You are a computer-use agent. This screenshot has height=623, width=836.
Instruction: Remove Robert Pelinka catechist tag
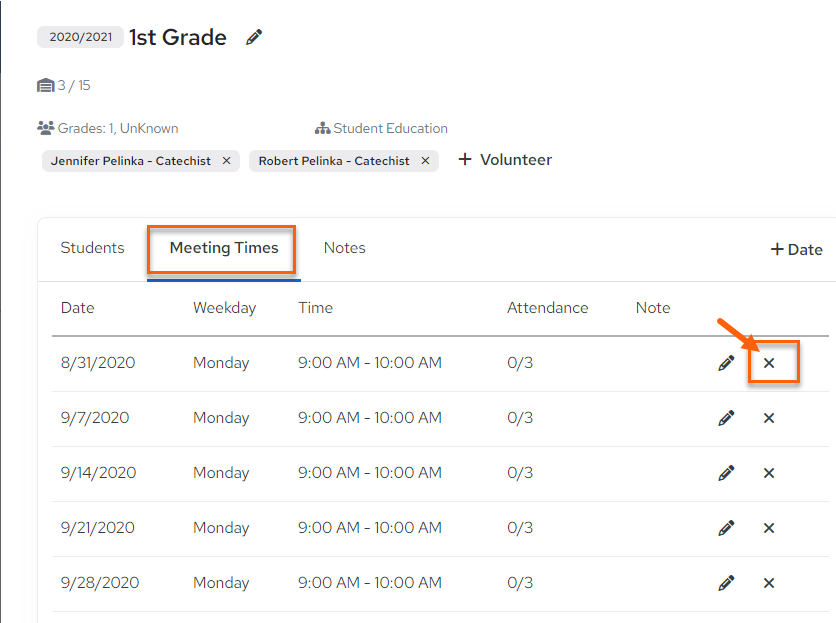tap(425, 161)
